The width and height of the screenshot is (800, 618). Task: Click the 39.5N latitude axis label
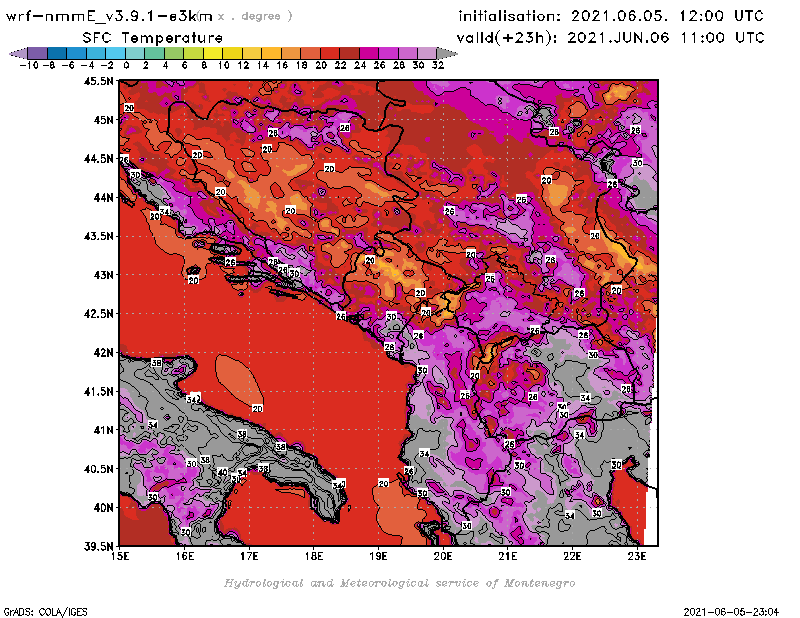pos(98,546)
